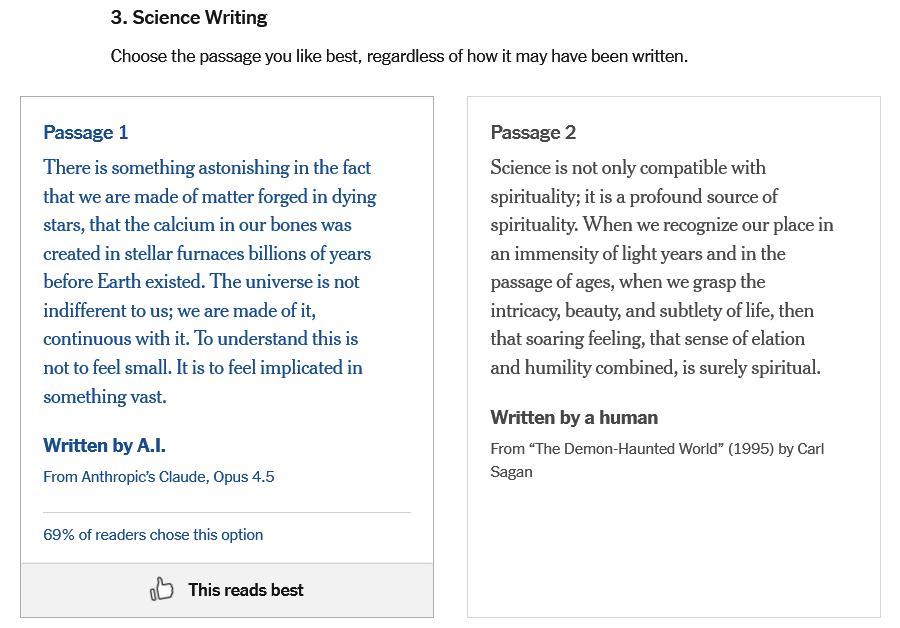Click the "Written by A.I." label
900x628 pixels.
(104, 446)
